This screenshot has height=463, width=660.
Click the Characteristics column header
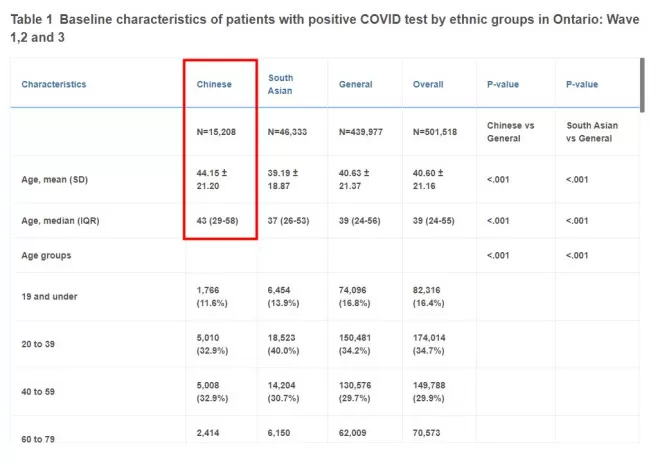[53, 84]
